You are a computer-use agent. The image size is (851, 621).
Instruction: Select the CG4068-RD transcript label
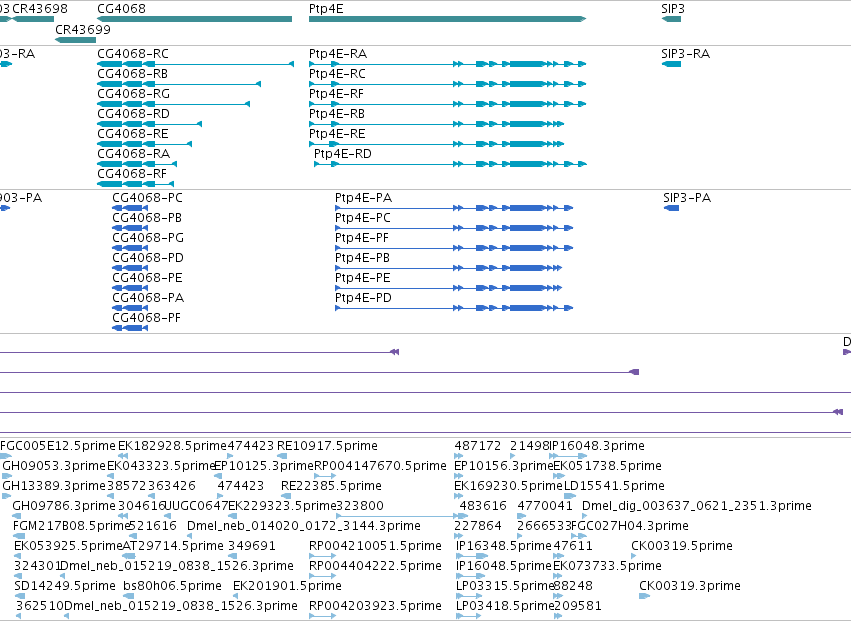point(133,114)
